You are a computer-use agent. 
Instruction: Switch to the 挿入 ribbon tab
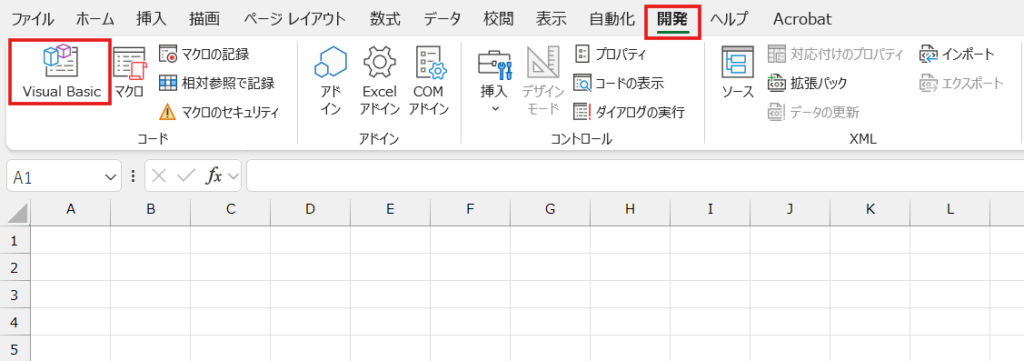(152, 19)
